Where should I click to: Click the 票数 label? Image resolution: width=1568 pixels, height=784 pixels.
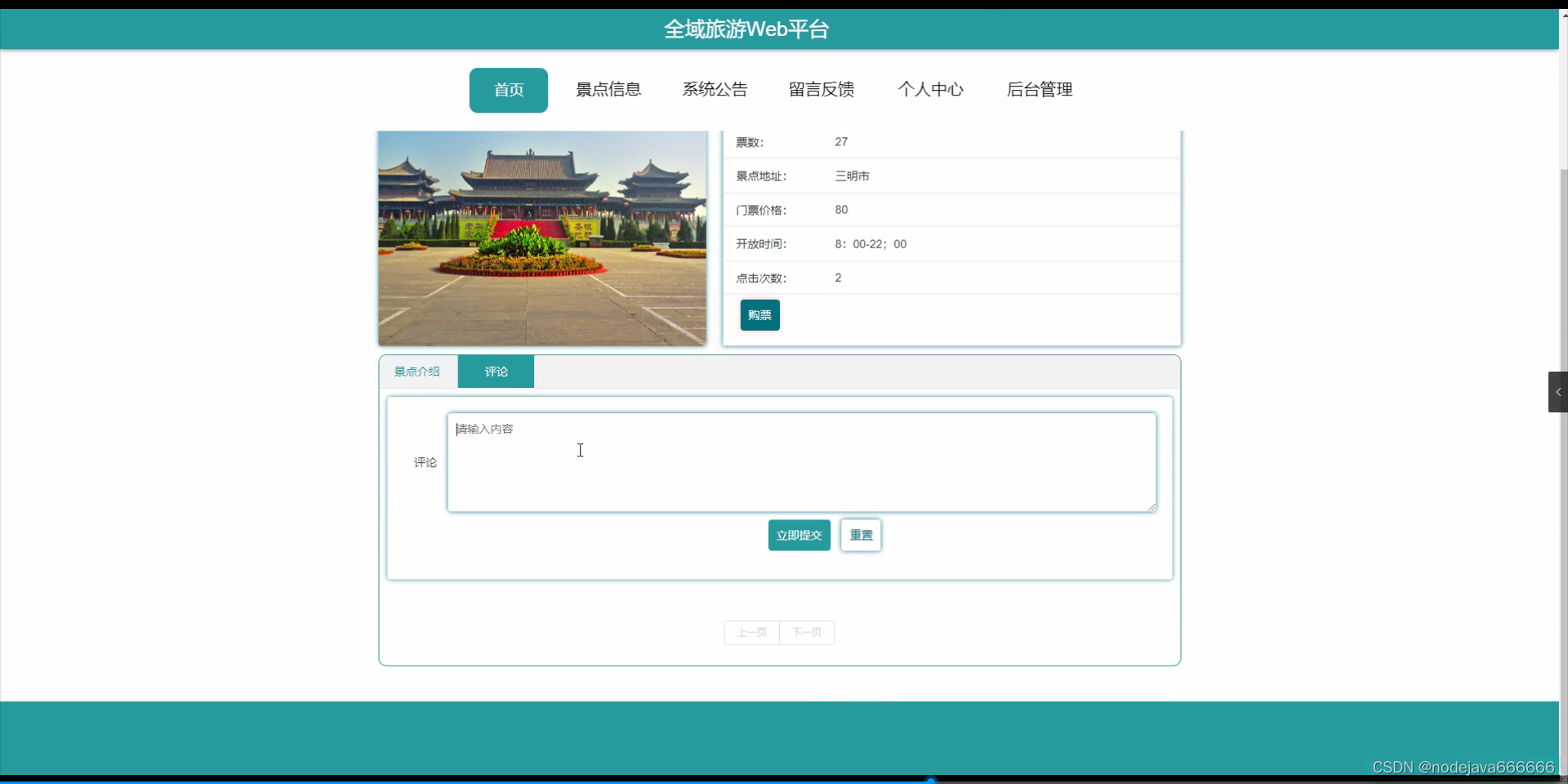click(750, 143)
